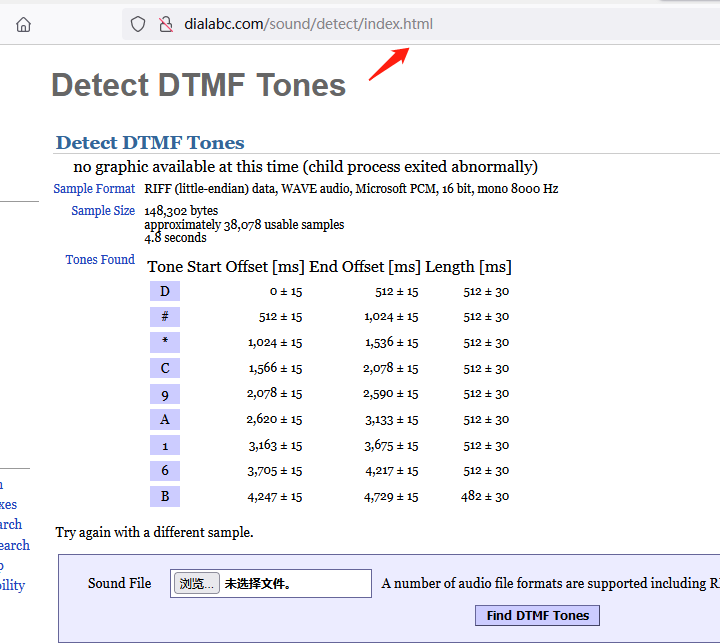Click the blue Detect DTMF Tones heading

(150, 143)
